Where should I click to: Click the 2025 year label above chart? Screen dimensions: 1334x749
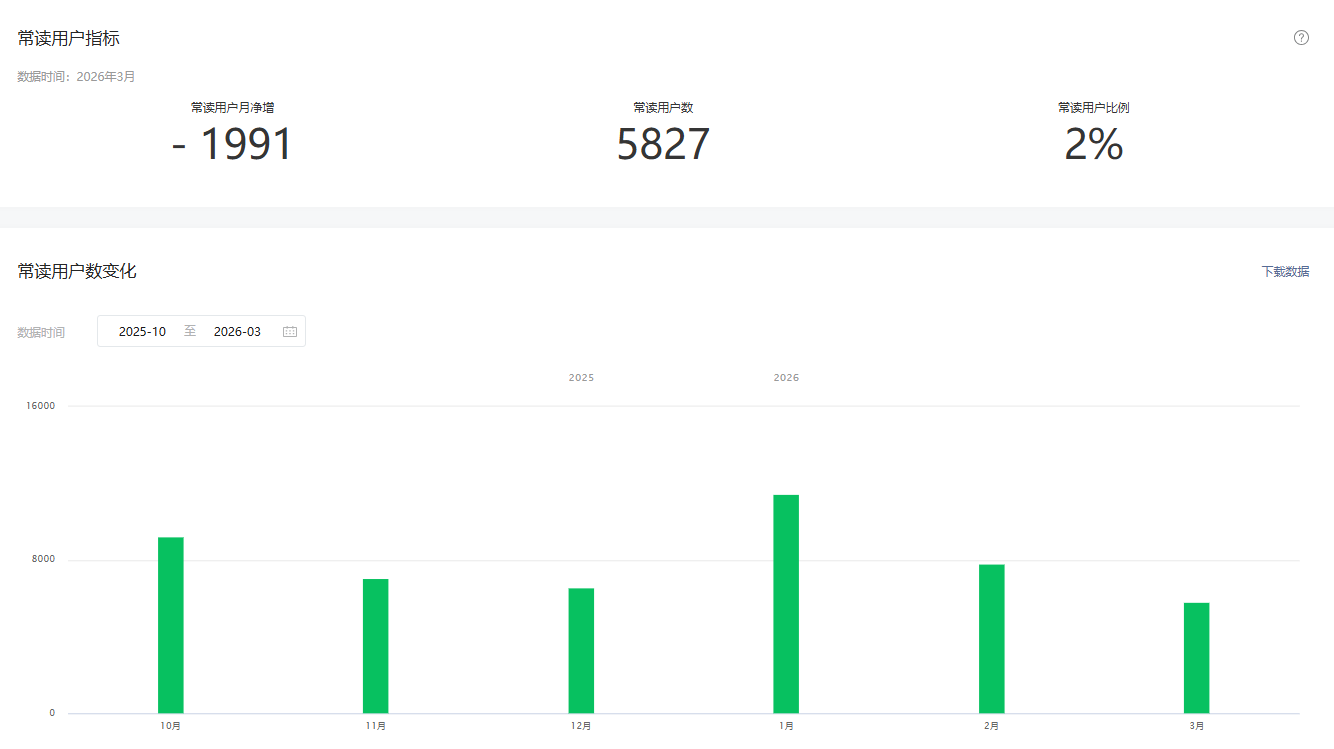[x=581, y=378]
